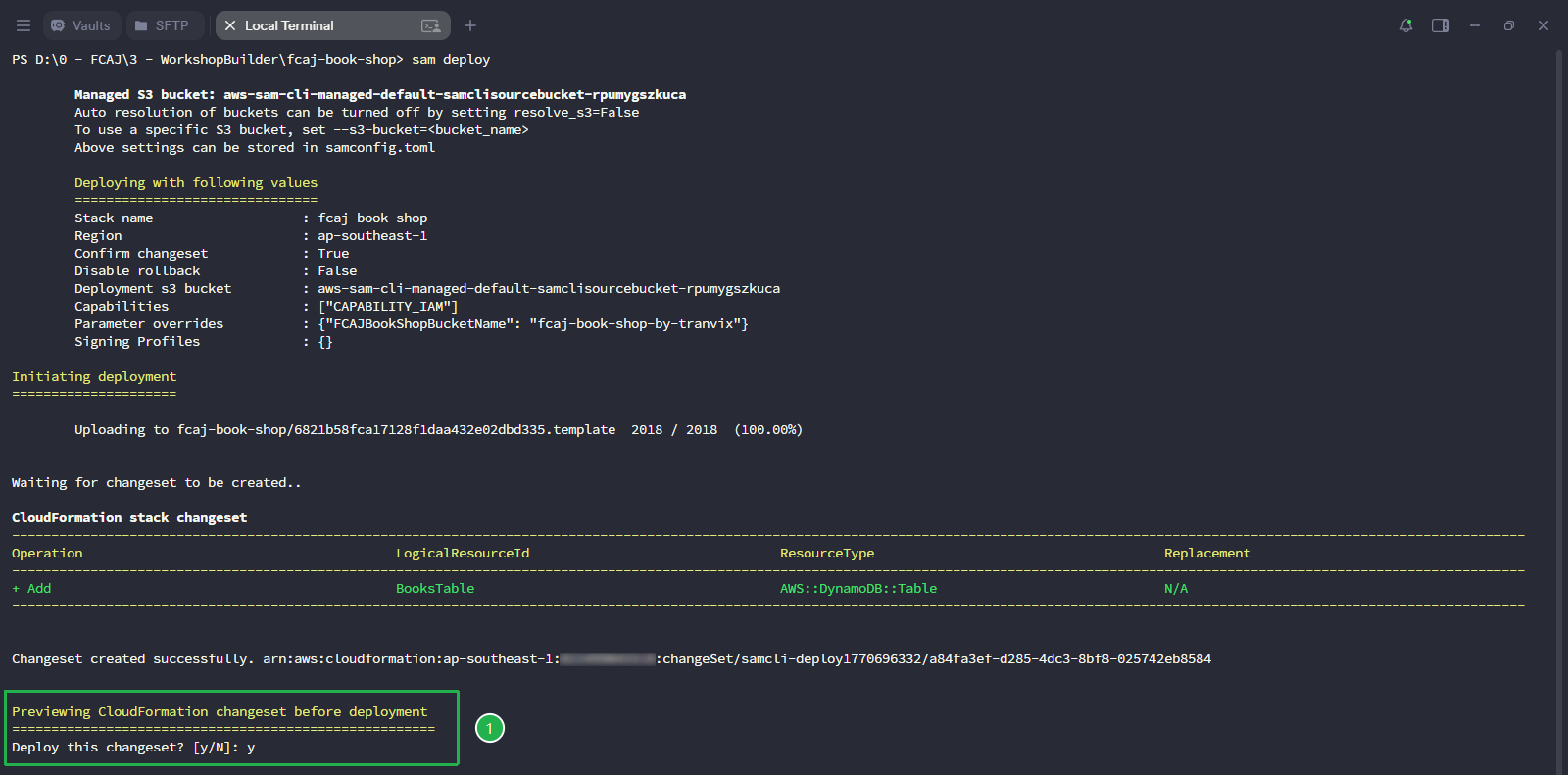Click the 'Waiting for changeset to be created' line

(x=157, y=483)
